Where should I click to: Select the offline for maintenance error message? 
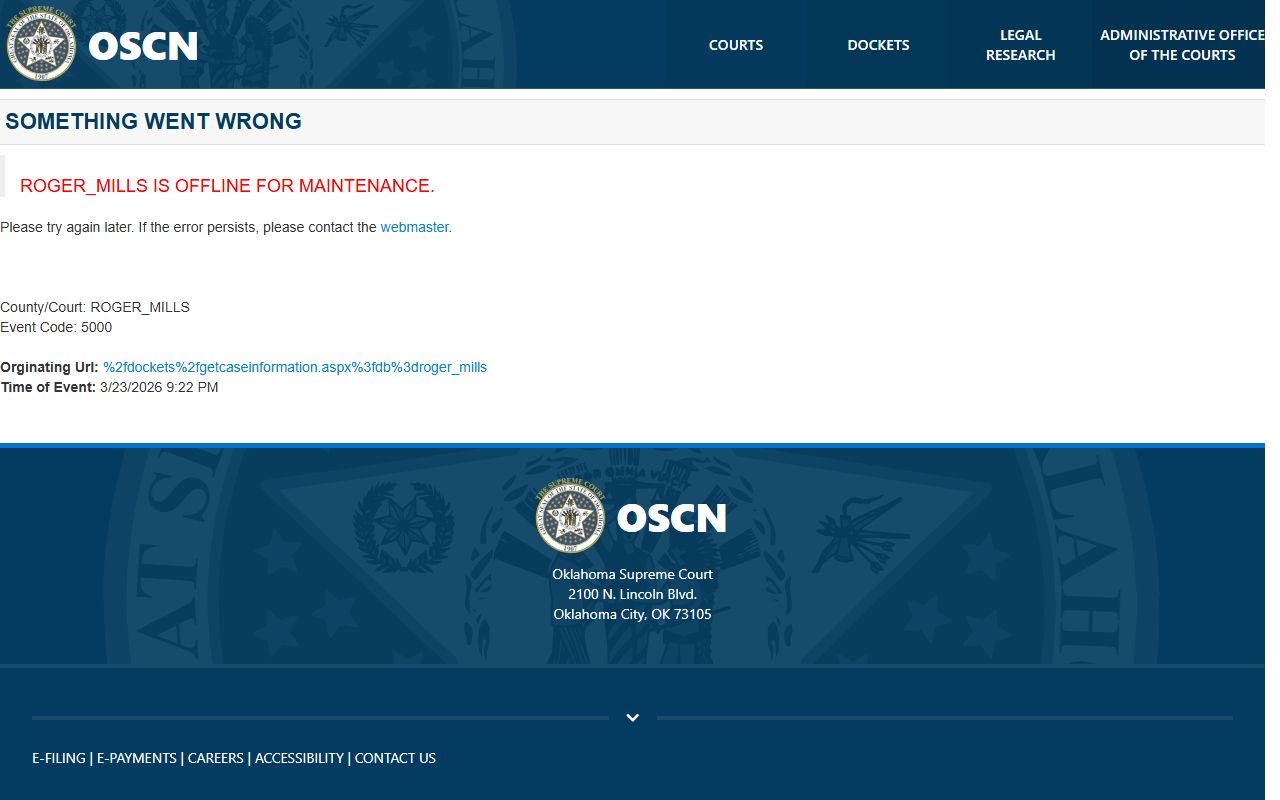click(x=227, y=186)
